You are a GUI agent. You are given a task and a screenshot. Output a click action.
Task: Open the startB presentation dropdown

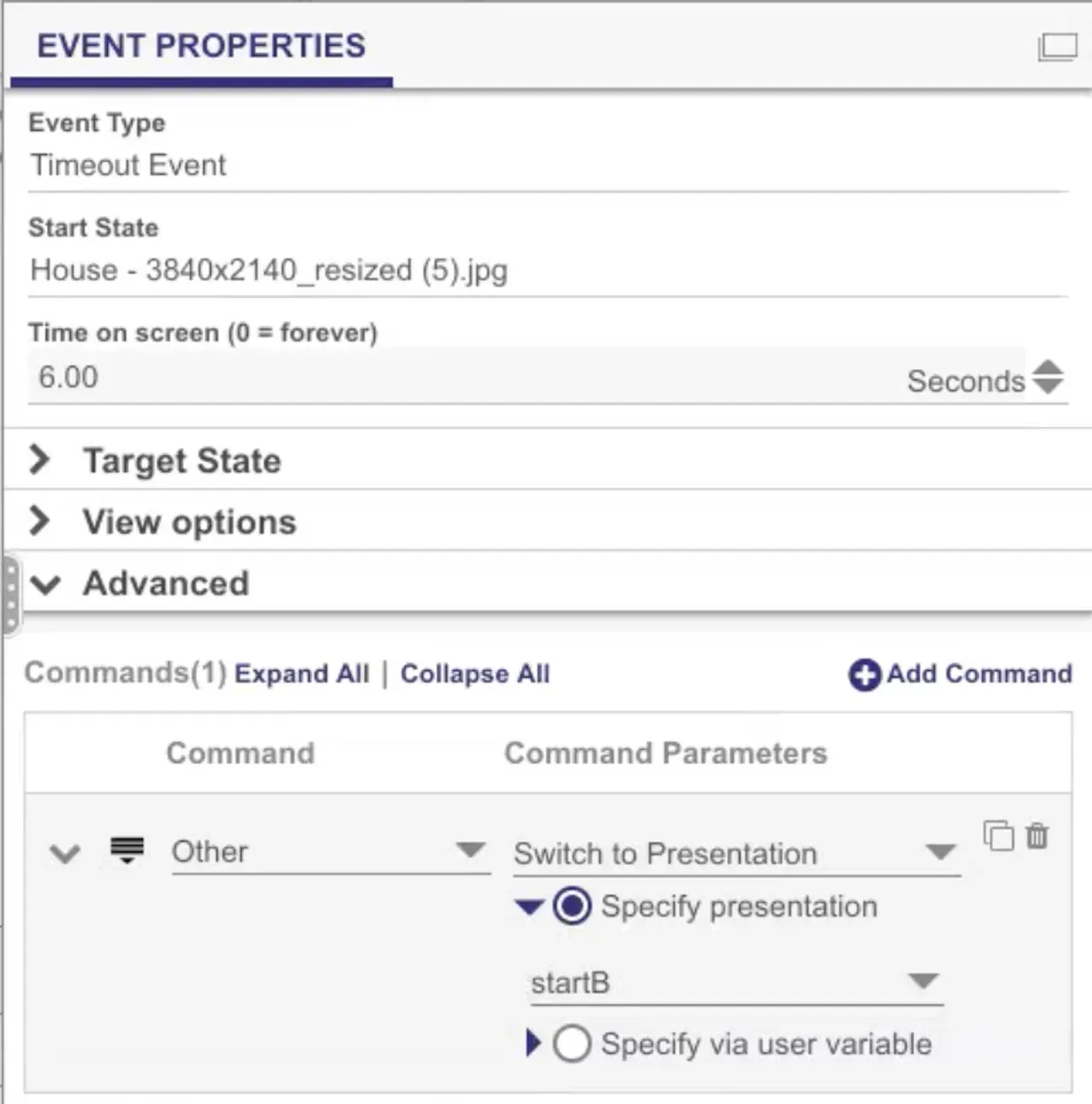[x=736, y=983]
